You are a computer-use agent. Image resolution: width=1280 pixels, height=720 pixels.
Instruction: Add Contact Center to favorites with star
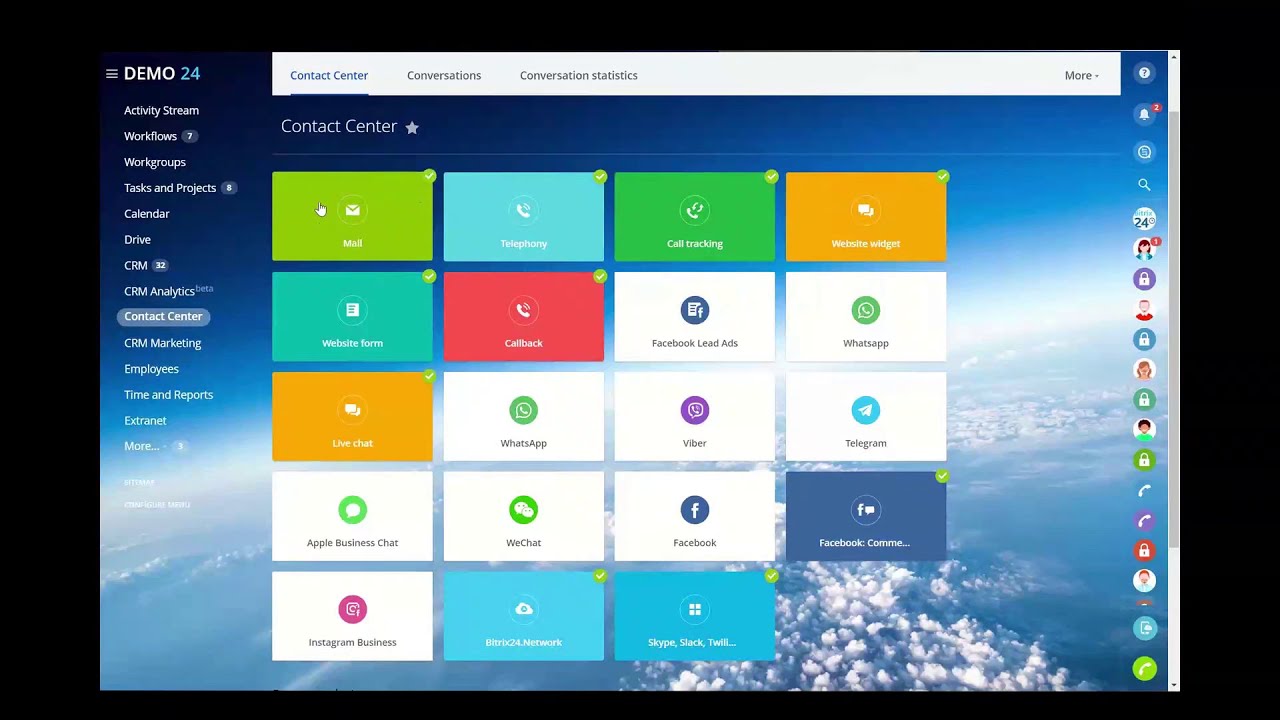(x=412, y=127)
